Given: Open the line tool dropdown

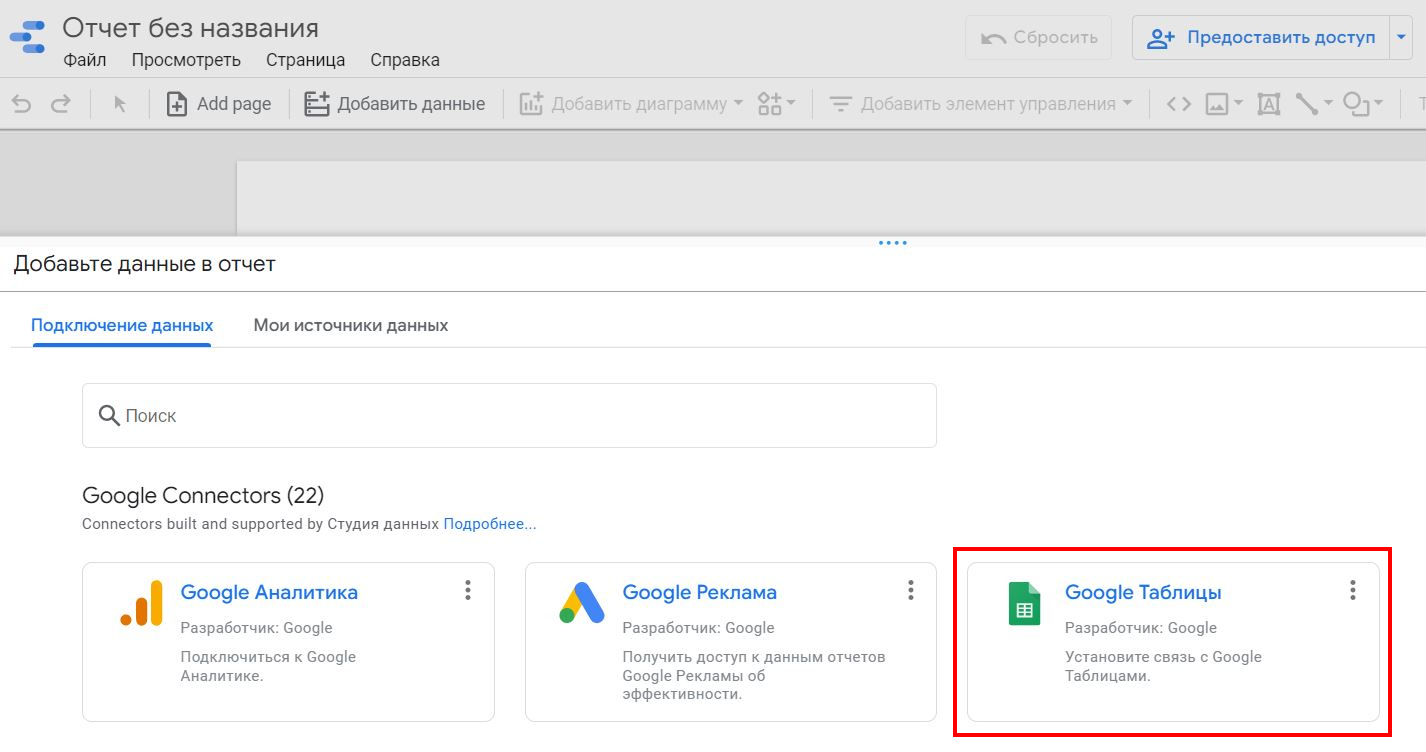Looking at the screenshot, I should (x=1314, y=104).
